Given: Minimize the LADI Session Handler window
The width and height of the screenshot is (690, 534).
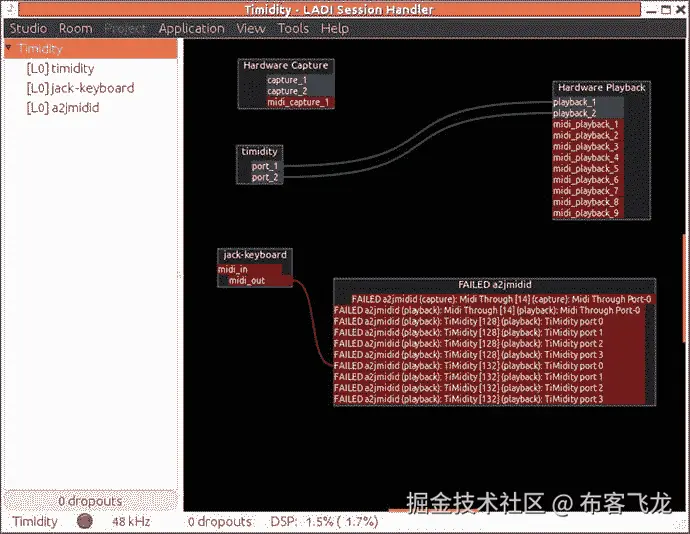Looking at the screenshot, I should point(652,10).
